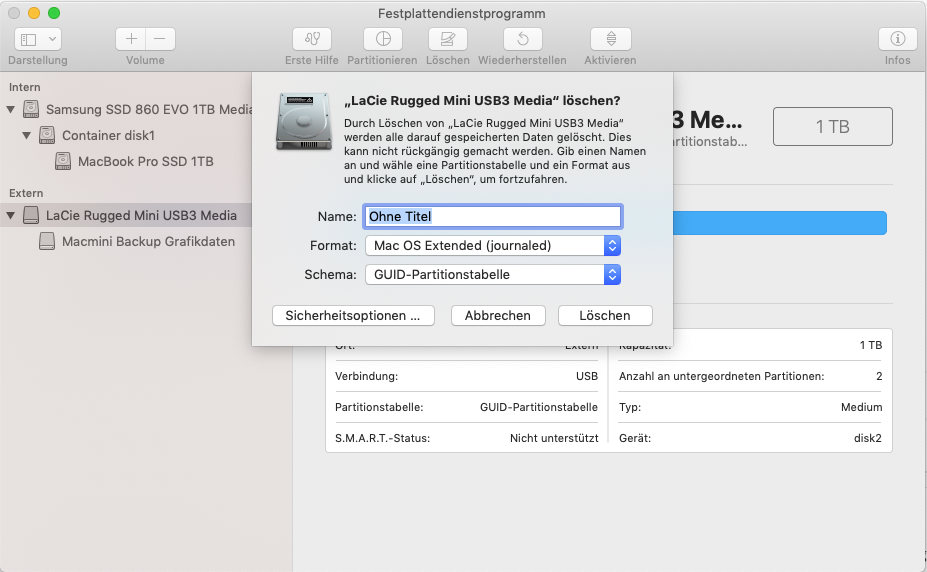Click the yellow minimize window button
927x572 pixels.
(x=34, y=13)
